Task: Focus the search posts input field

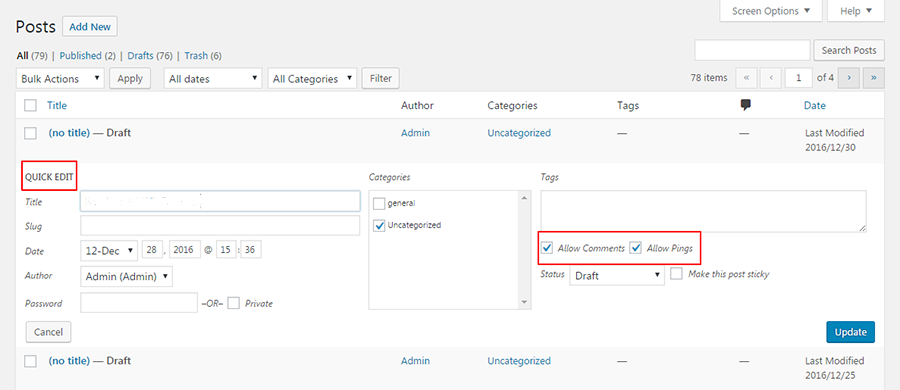Action: point(752,50)
